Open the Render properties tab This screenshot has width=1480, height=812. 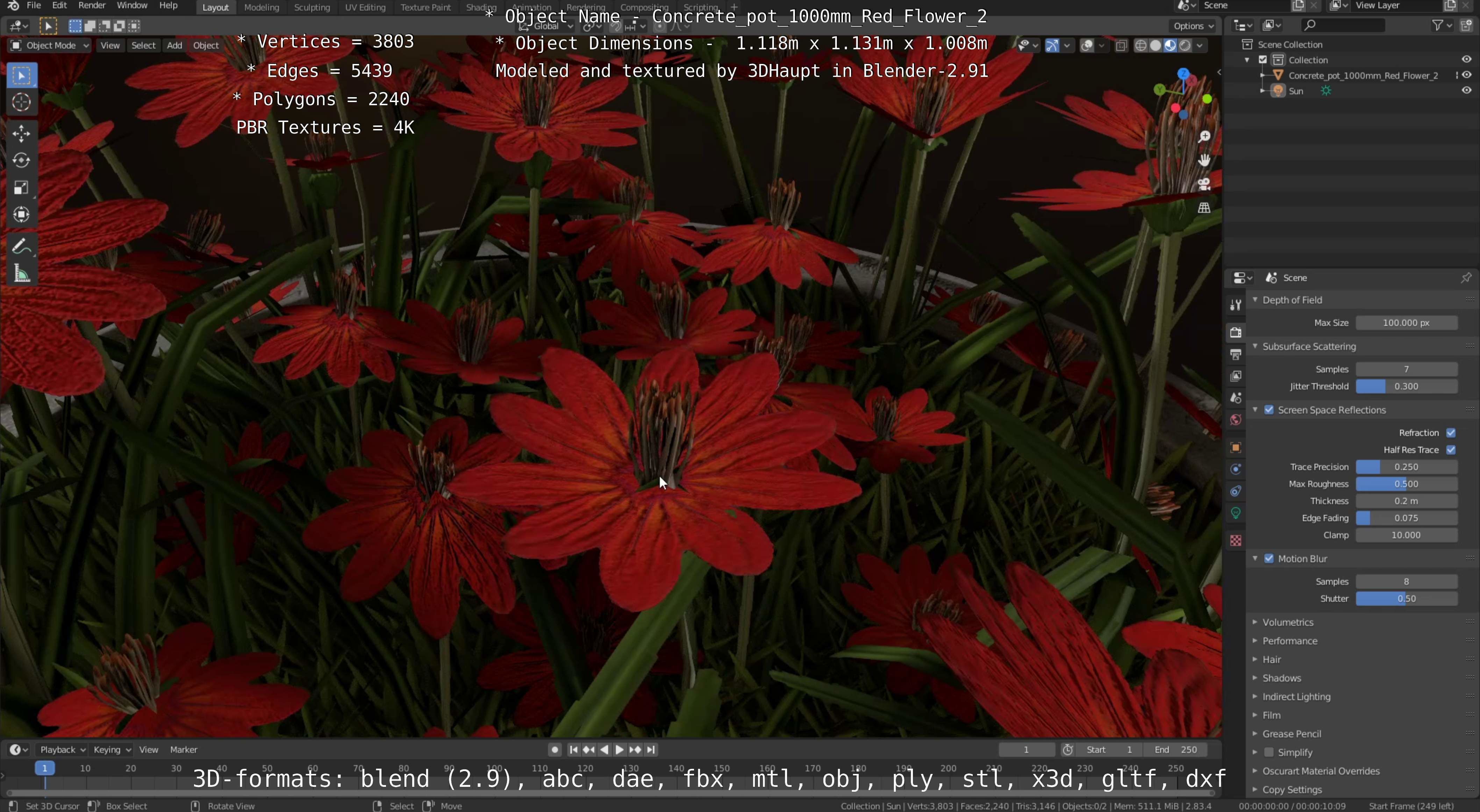pyautogui.click(x=1236, y=332)
